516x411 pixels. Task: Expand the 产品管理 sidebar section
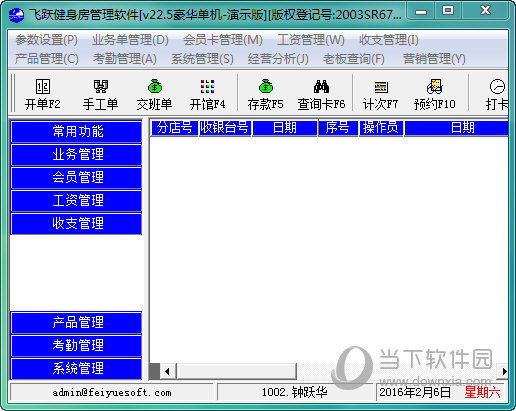77,322
